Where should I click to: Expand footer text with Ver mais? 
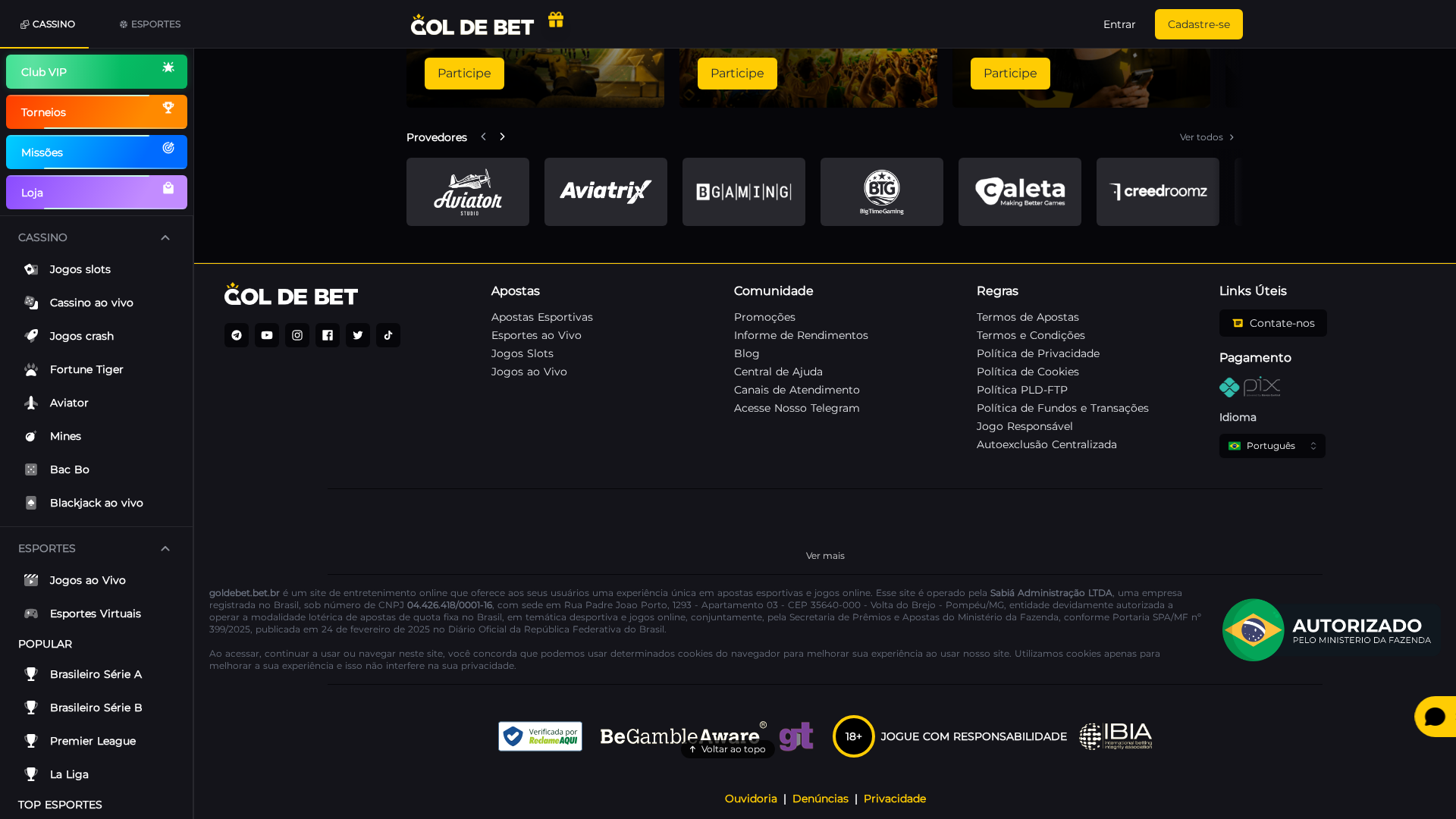click(x=825, y=556)
